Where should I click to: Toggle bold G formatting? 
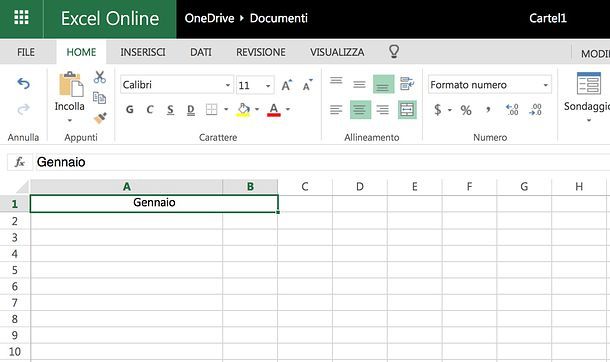(x=130, y=110)
